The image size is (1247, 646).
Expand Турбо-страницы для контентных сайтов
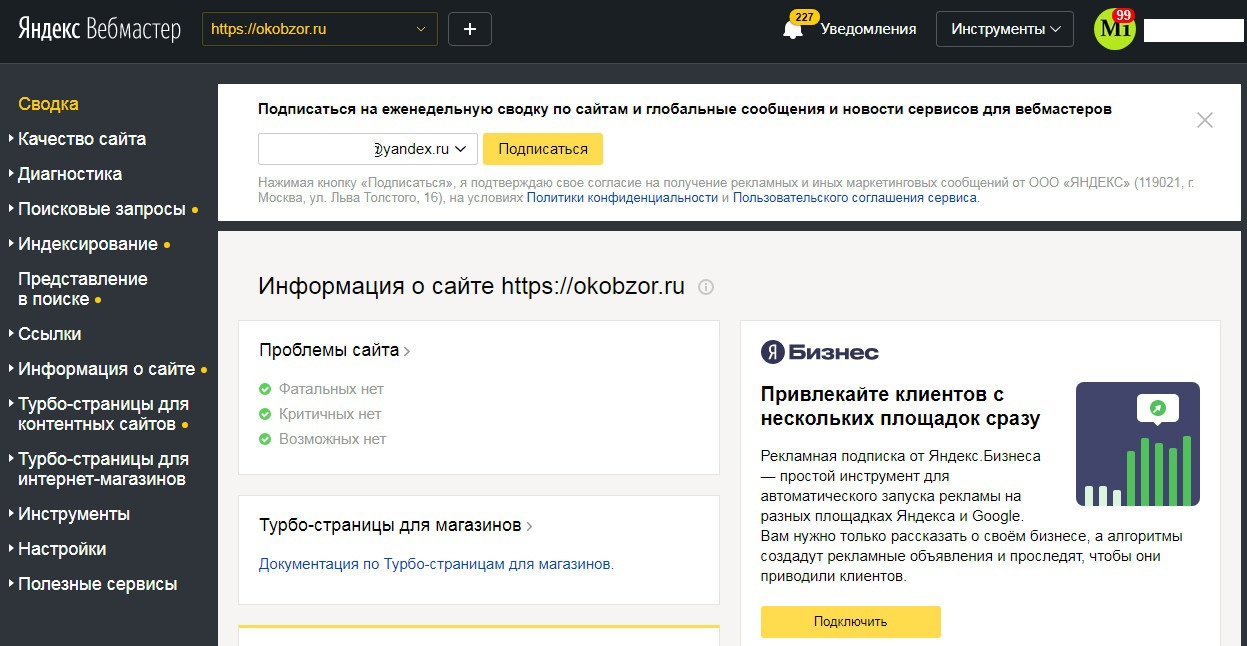tap(103, 414)
